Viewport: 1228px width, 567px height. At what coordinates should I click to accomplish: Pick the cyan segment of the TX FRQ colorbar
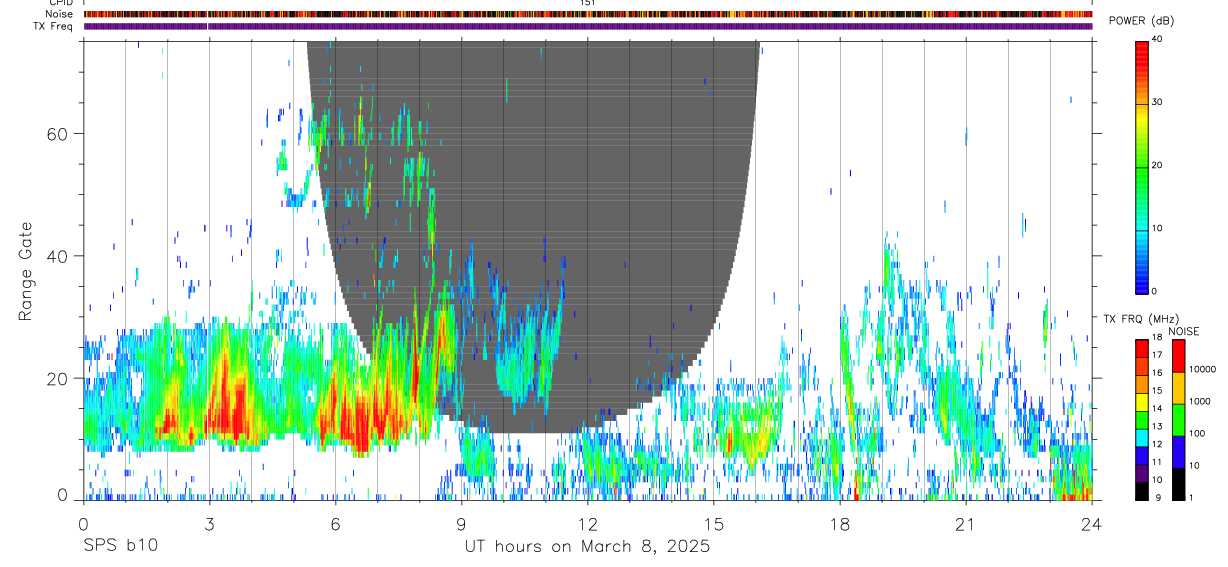(1141, 438)
